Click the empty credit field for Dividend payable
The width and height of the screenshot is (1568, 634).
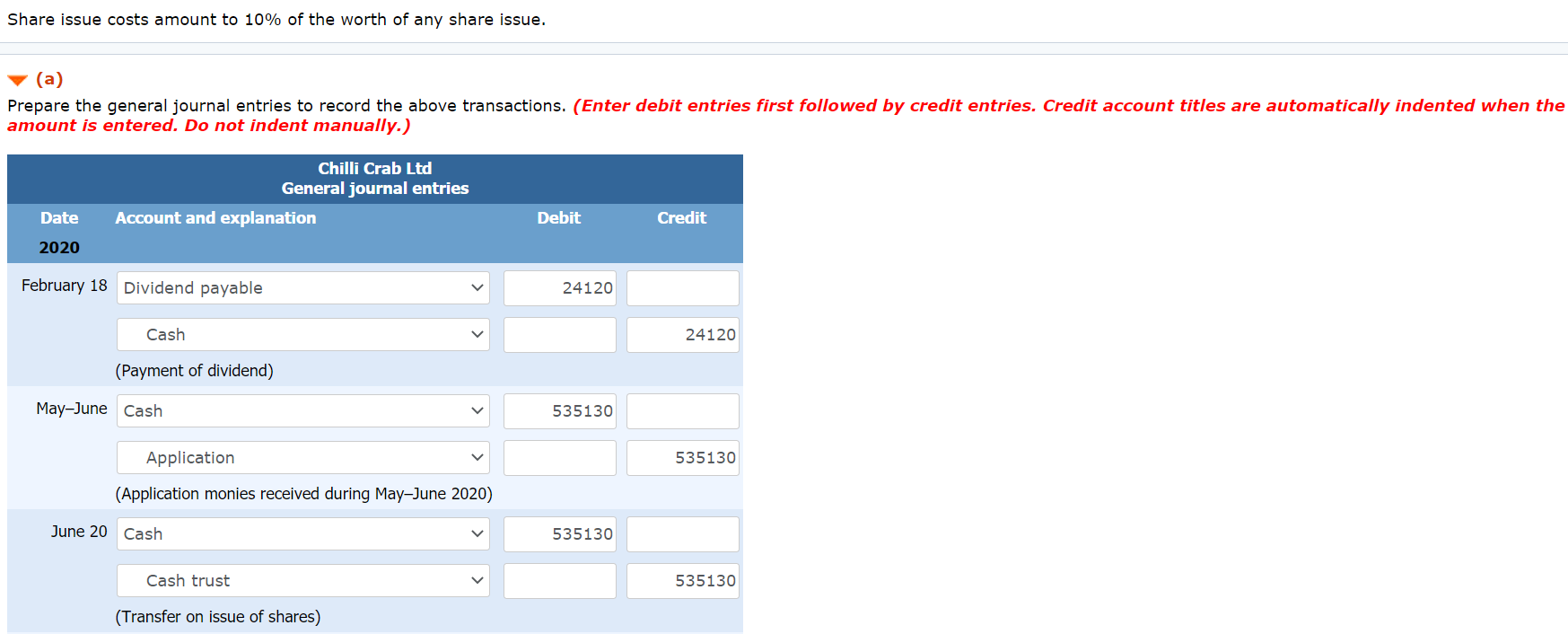point(683,287)
